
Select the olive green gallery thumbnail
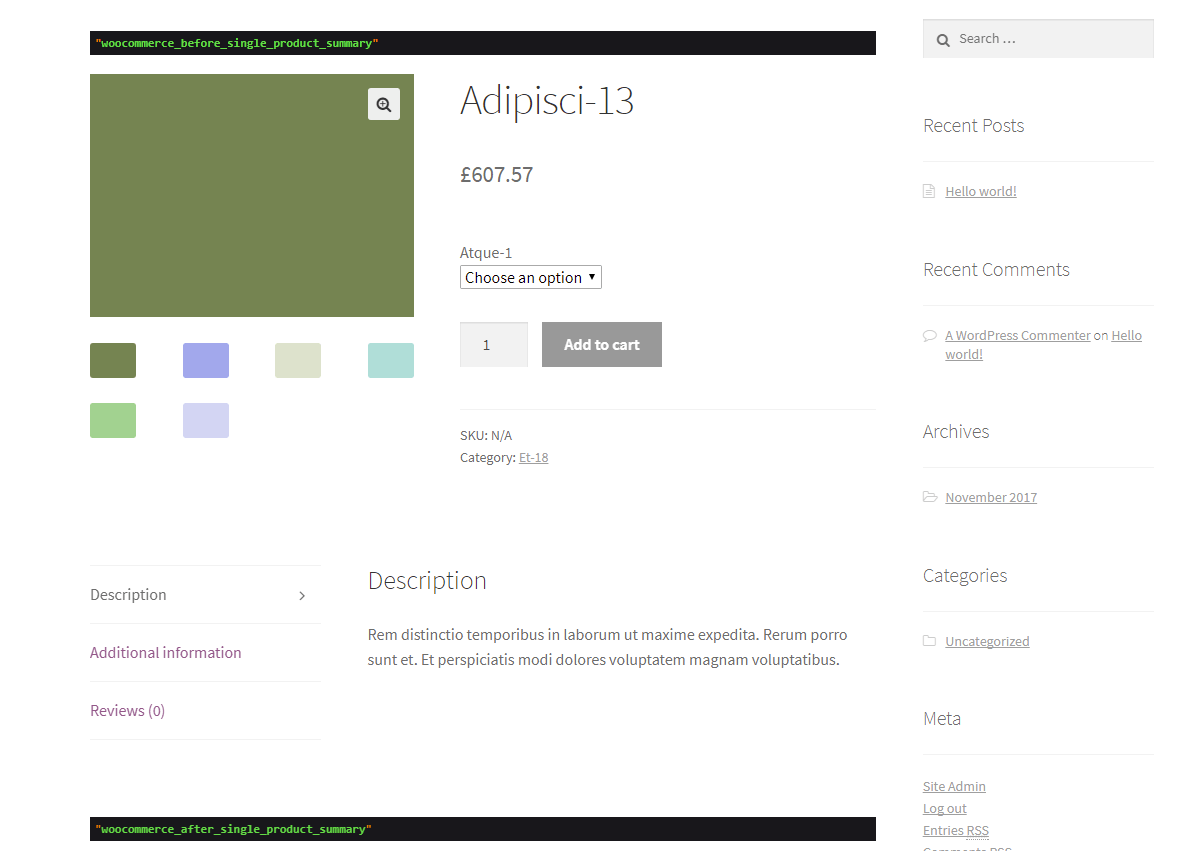tap(113, 360)
